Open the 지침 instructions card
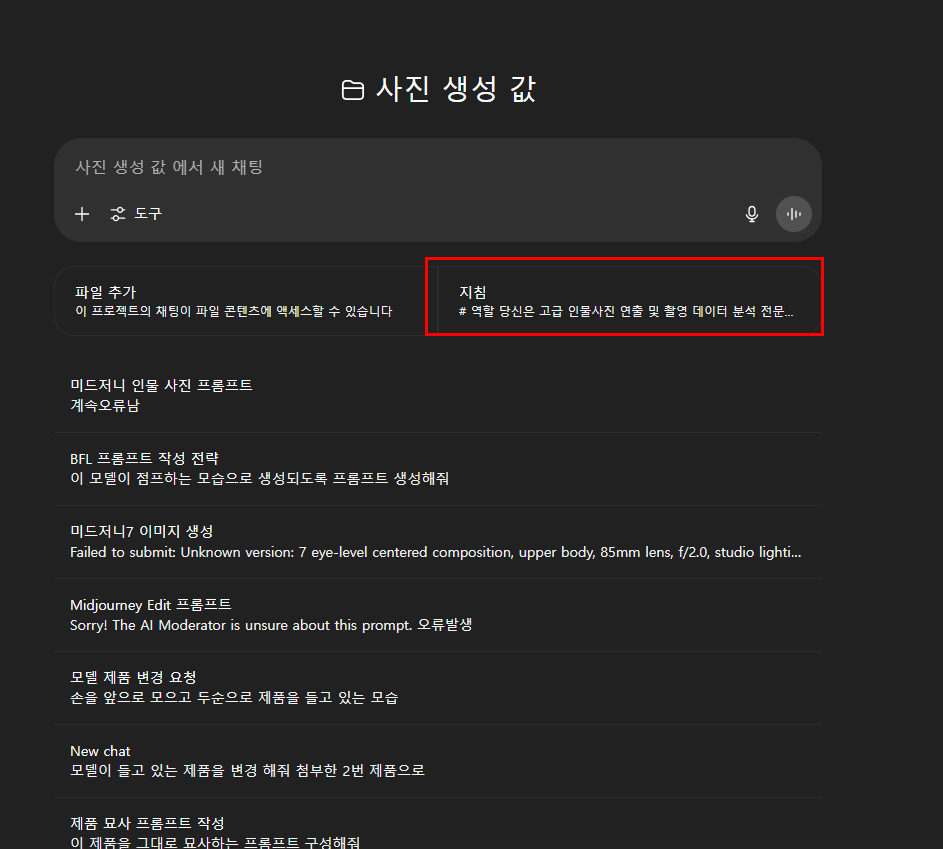The width and height of the screenshot is (943, 849). 624,301
